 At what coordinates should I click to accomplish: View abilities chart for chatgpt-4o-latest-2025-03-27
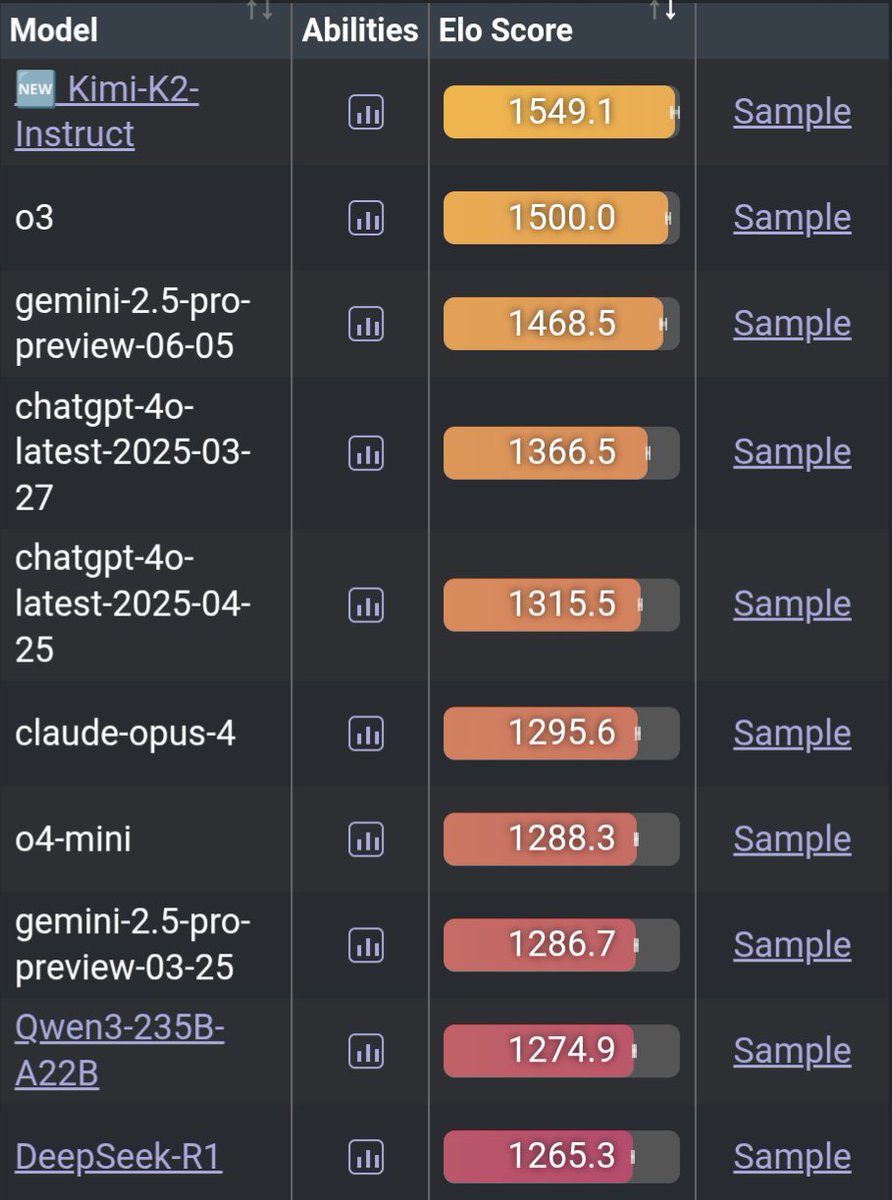(x=366, y=453)
